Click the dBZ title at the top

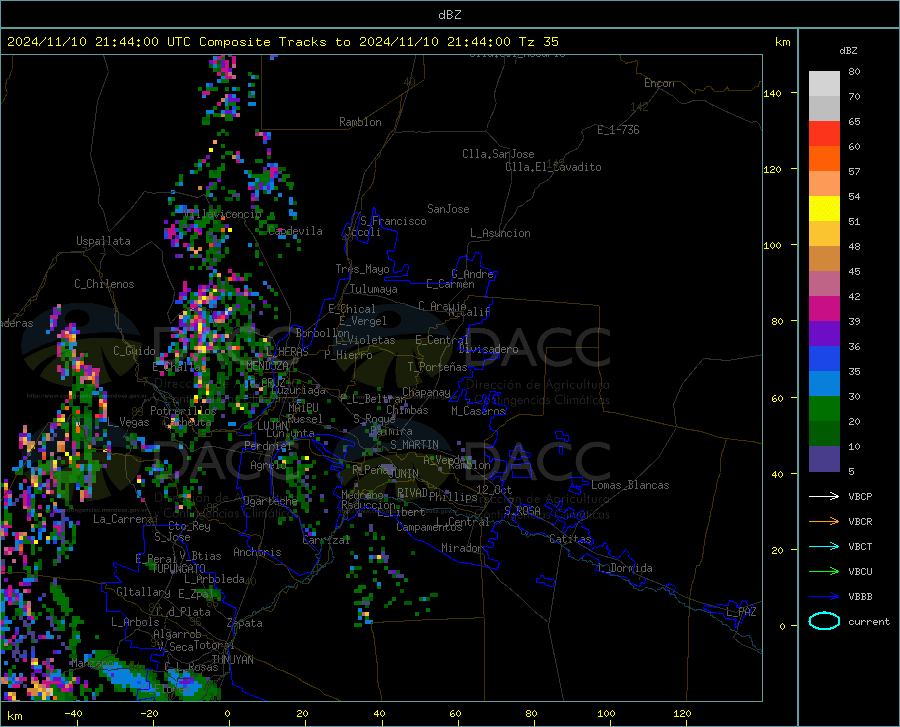tap(449, 15)
